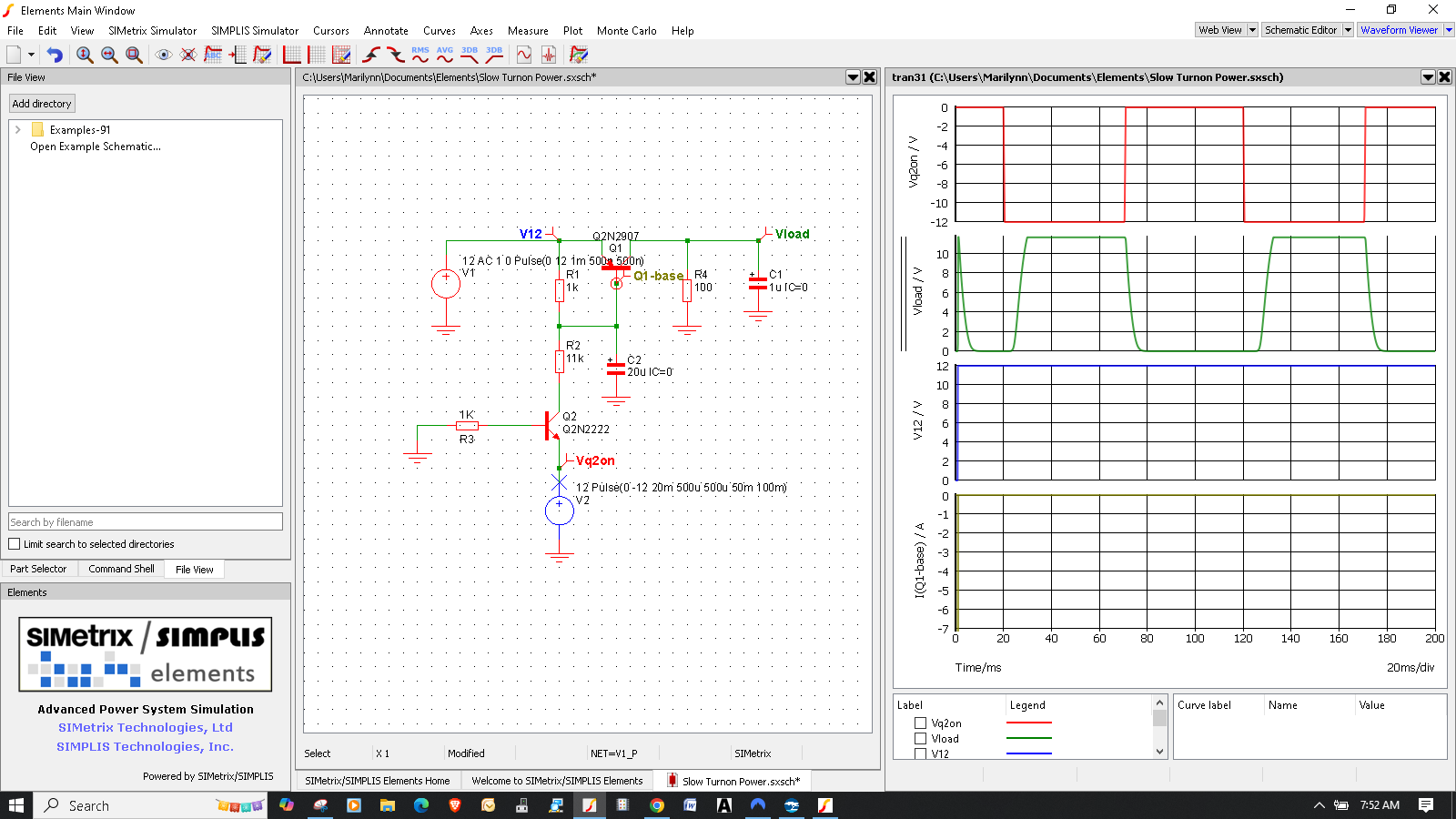The height and width of the screenshot is (819, 1456).
Task: Click the horizontal zoom magnifier icon
Action: coord(109,55)
